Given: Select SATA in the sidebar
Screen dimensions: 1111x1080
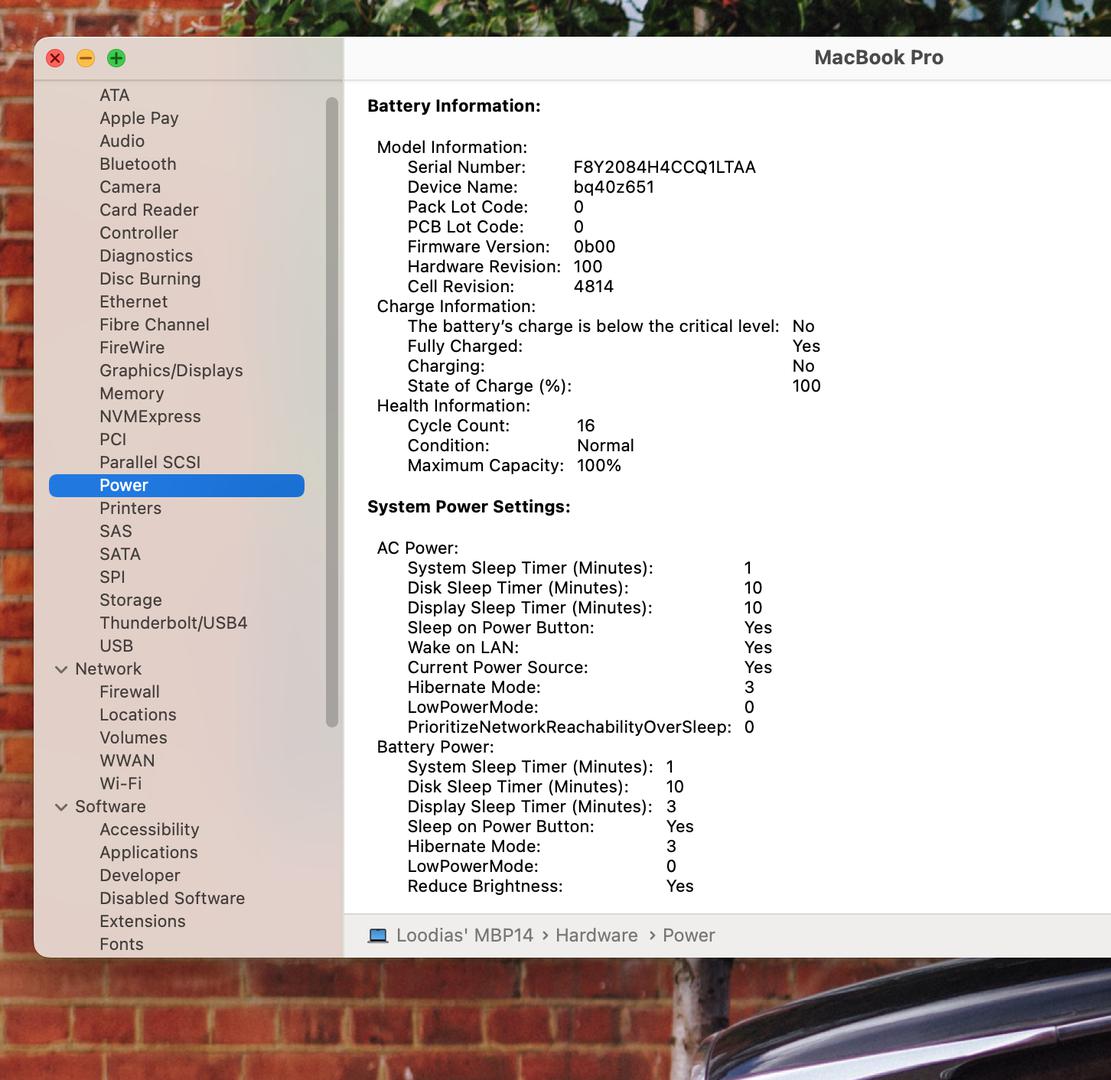Looking at the screenshot, I should (x=120, y=554).
